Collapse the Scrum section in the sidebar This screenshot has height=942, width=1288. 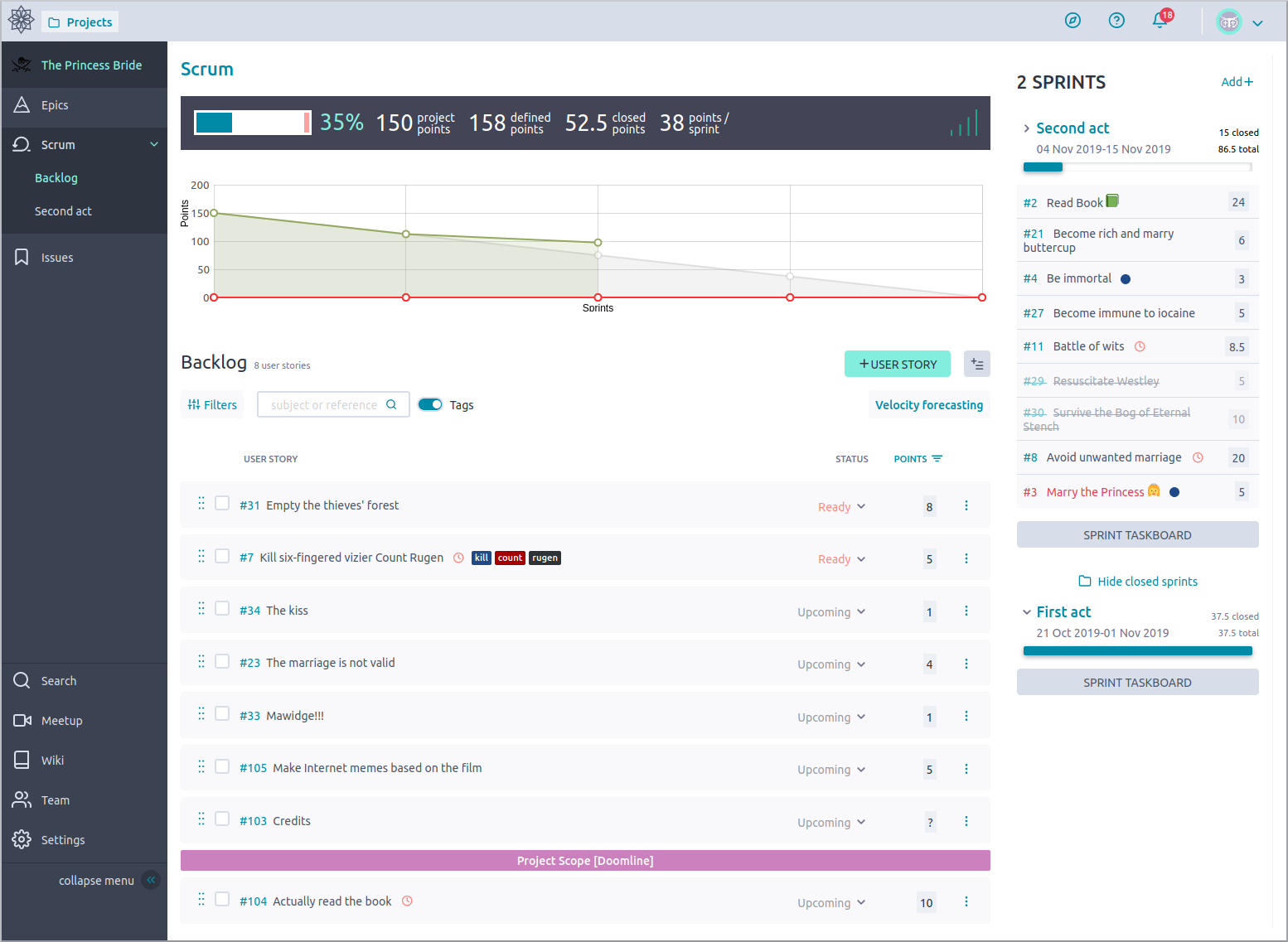[153, 143]
